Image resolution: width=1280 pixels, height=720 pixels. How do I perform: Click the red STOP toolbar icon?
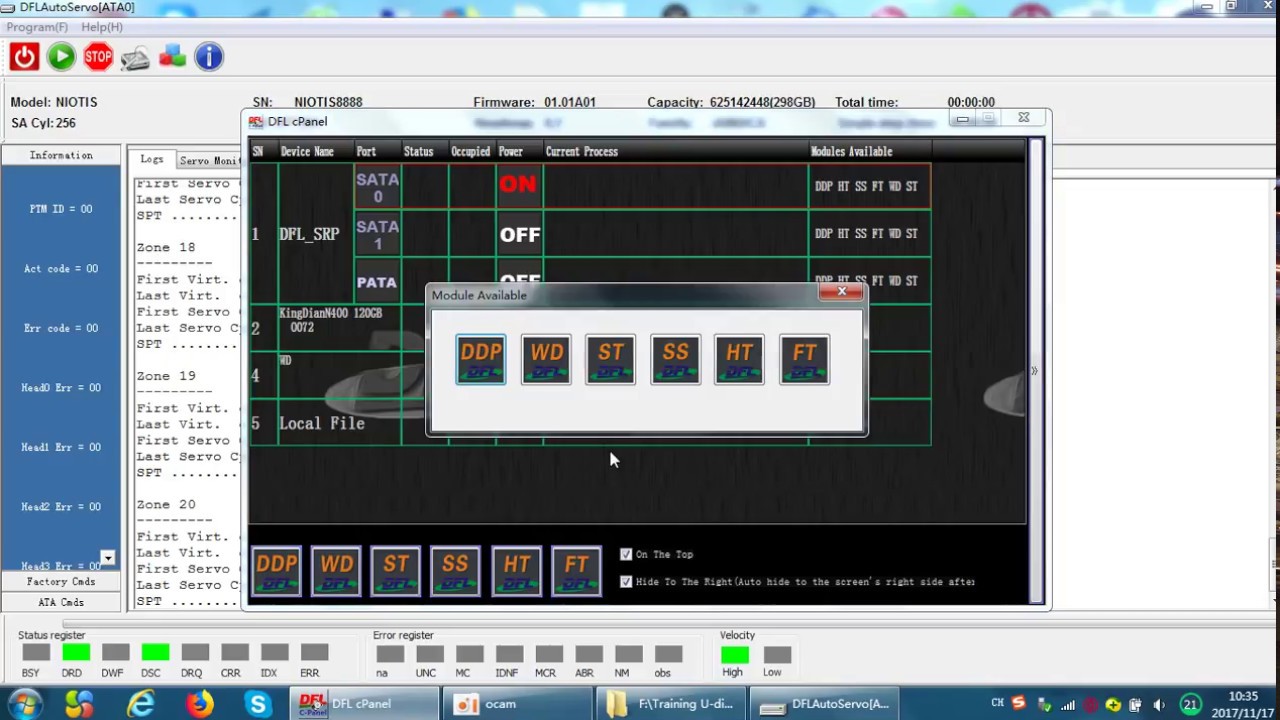point(98,57)
